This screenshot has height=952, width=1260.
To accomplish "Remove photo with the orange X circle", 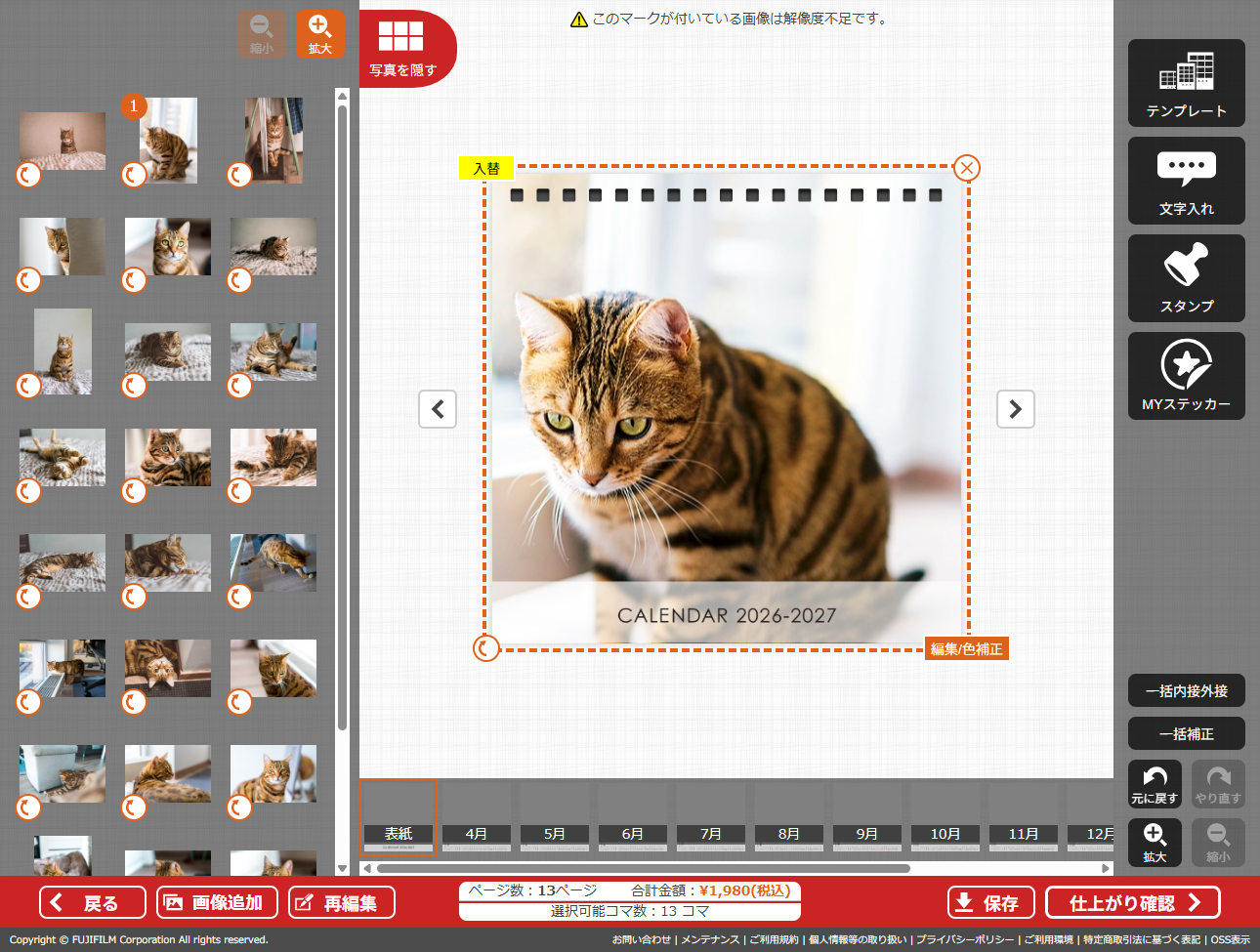I will (967, 168).
